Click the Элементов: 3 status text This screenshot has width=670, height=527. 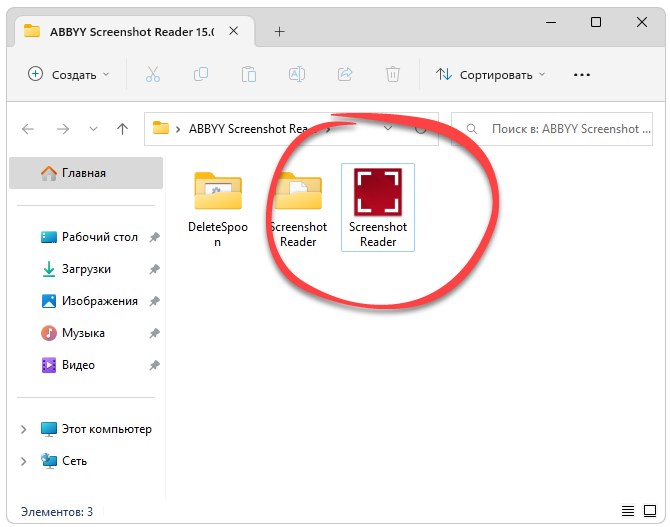tap(57, 511)
